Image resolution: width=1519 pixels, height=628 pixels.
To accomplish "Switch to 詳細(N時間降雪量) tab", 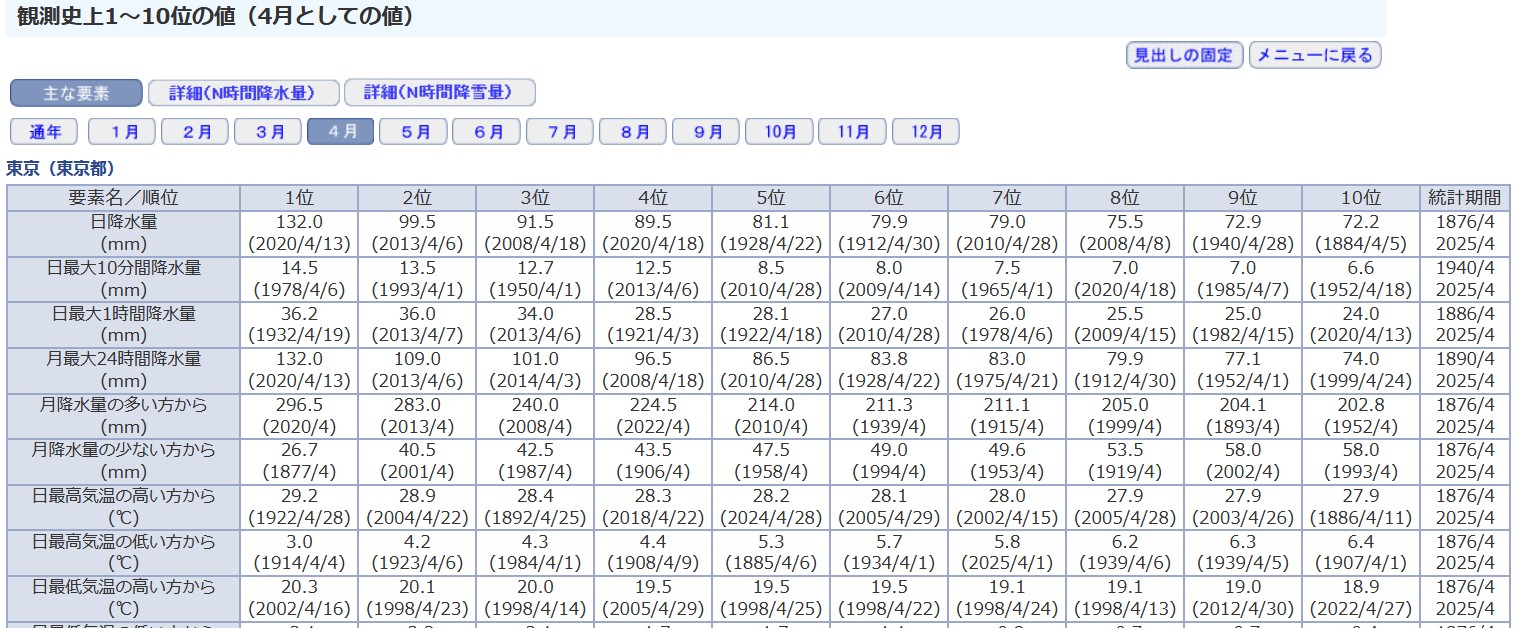I will click(439, 93).
